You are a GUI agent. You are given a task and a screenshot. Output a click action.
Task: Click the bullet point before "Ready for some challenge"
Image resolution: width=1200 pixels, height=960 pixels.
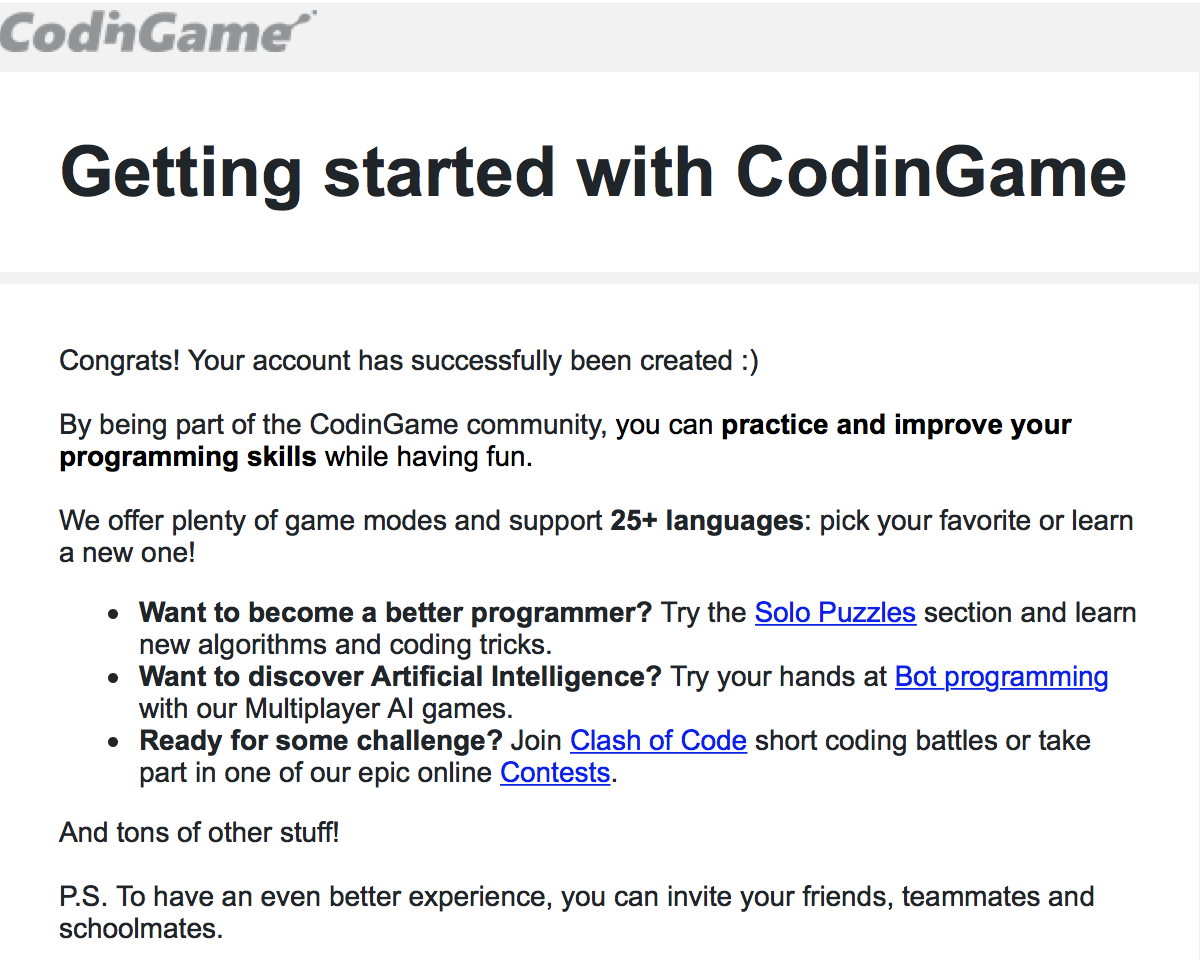[116, 742]
